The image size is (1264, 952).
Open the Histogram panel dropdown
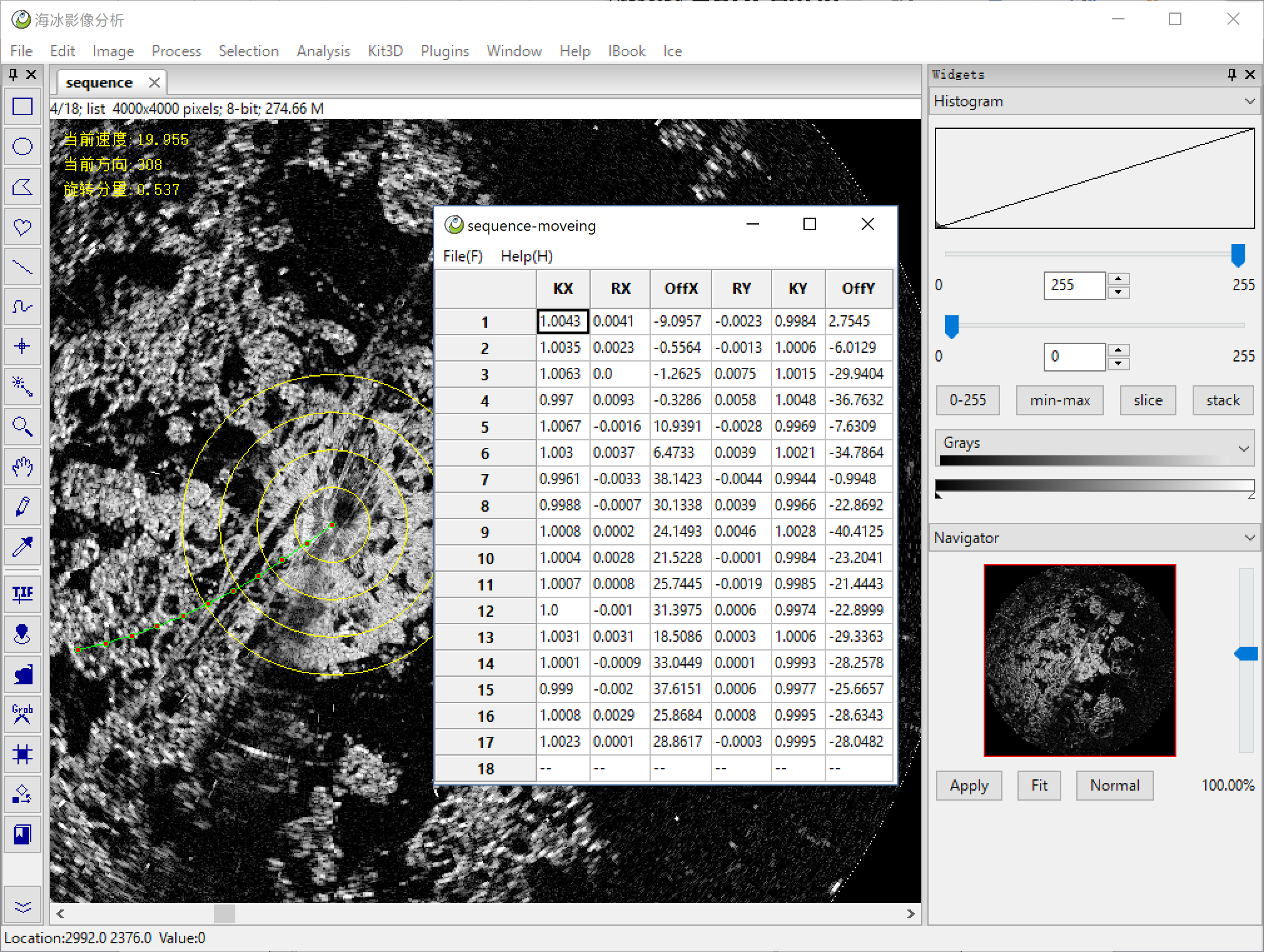1249,101
